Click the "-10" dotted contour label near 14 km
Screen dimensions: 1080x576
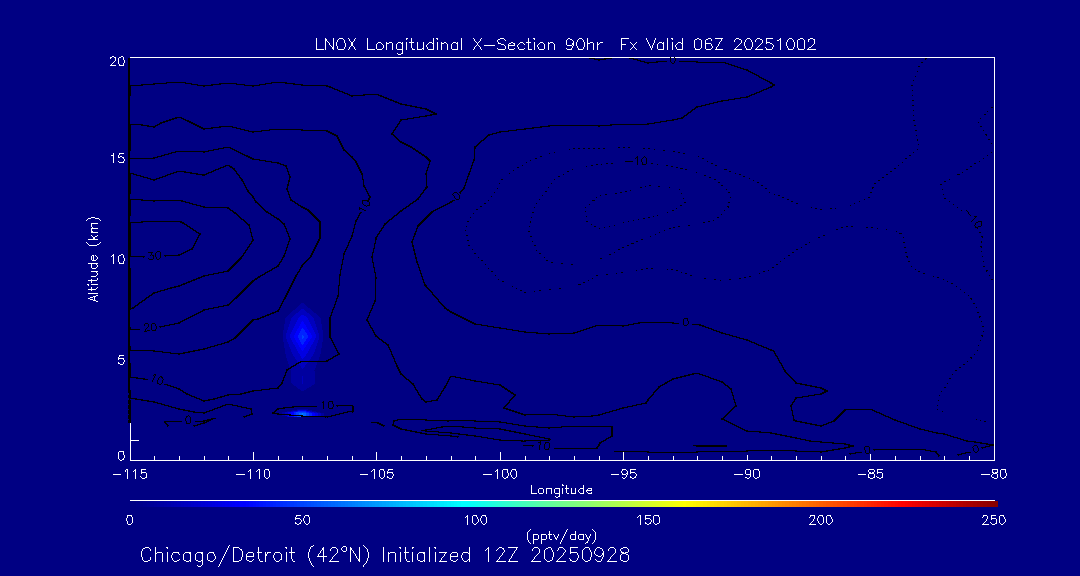(x=637, y=161)
